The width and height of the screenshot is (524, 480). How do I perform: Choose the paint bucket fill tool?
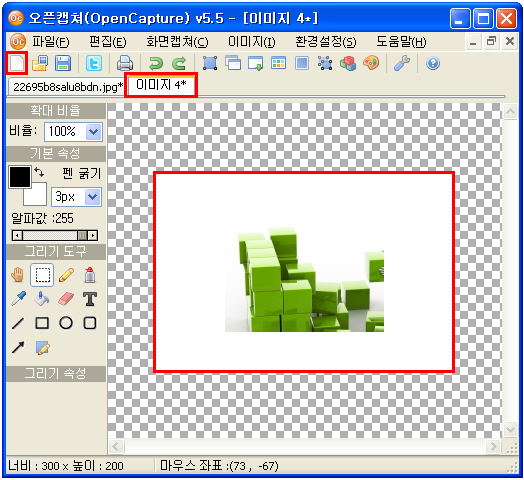point(42,299)
